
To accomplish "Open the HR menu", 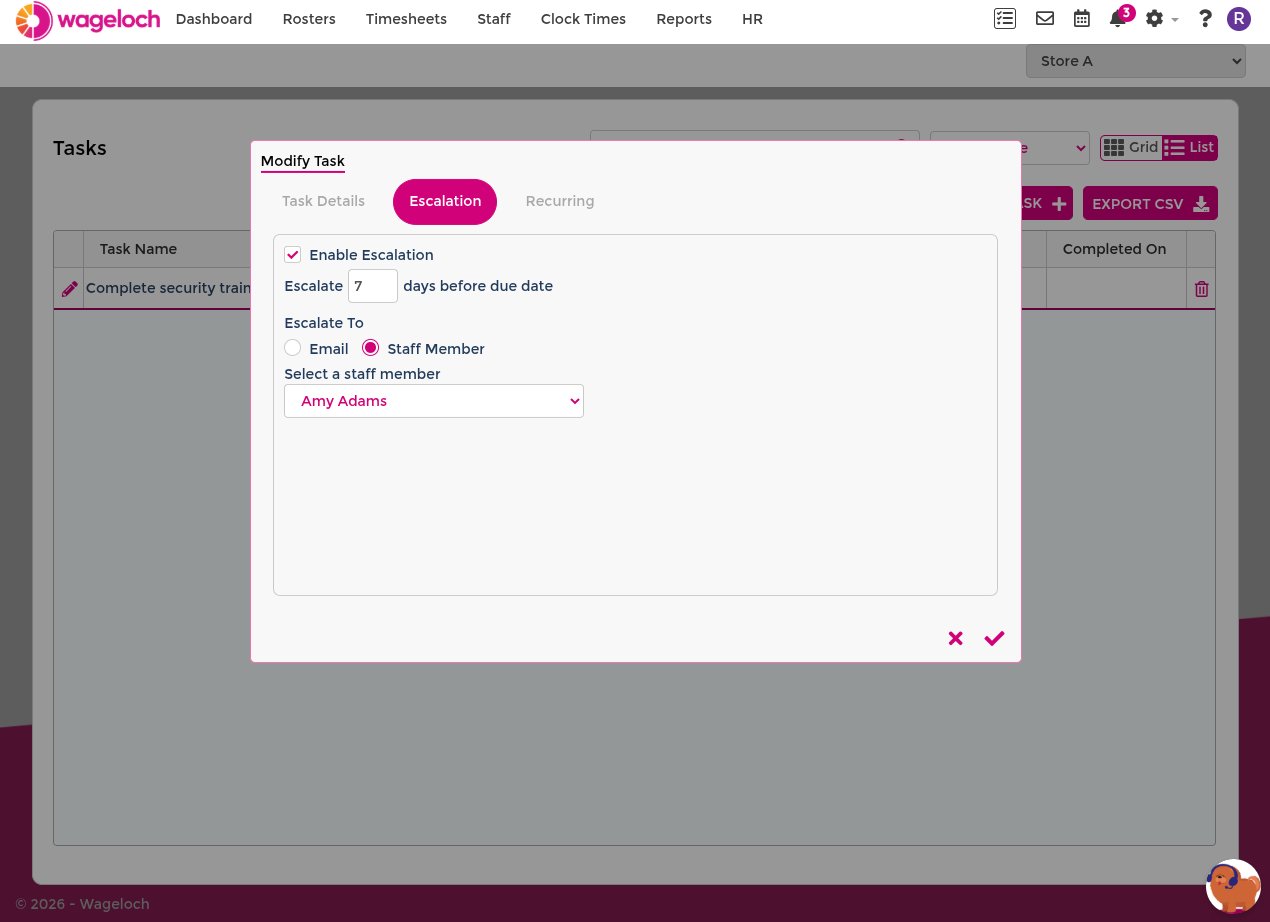I will [x=752, y=19].
